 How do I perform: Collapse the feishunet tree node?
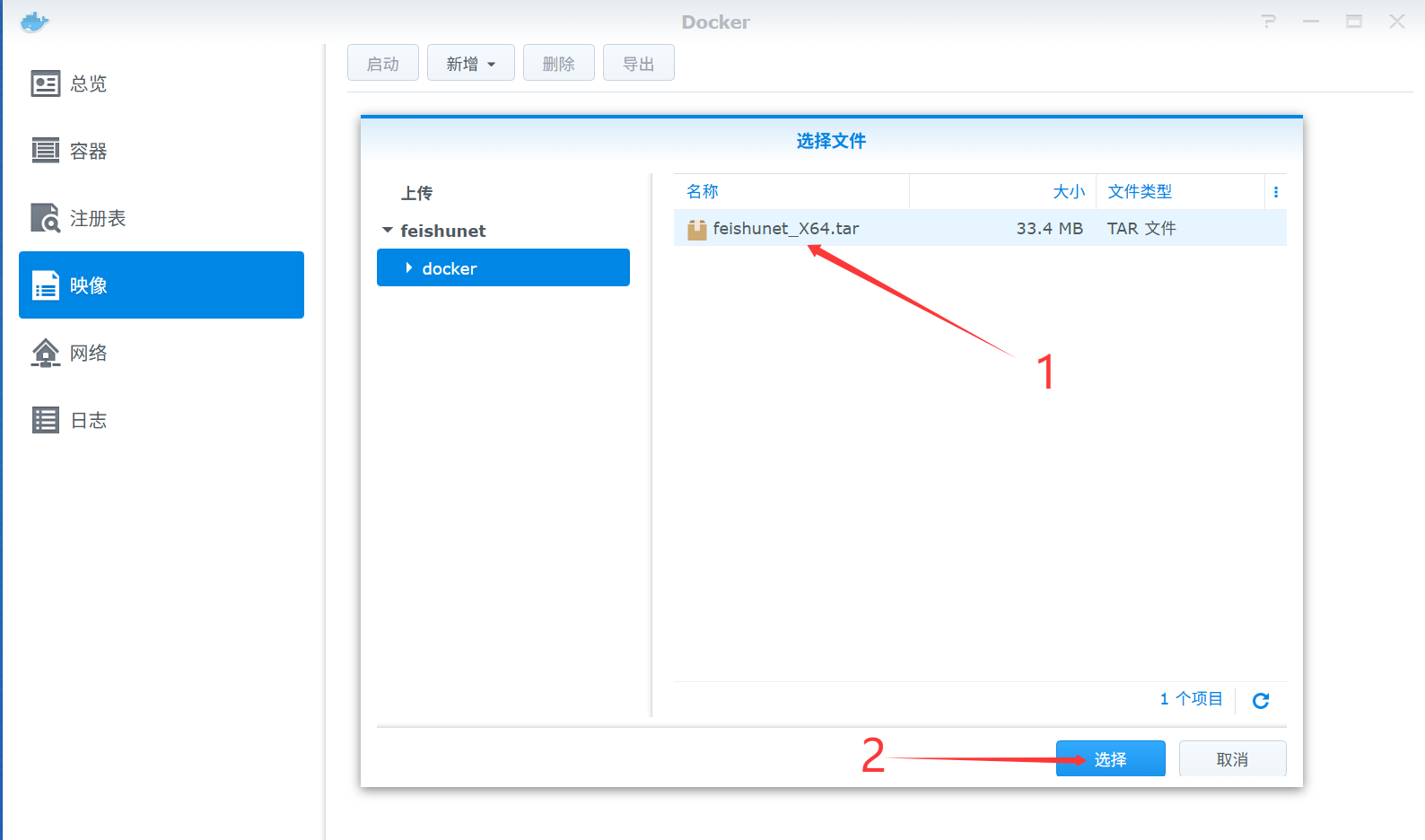388,231
